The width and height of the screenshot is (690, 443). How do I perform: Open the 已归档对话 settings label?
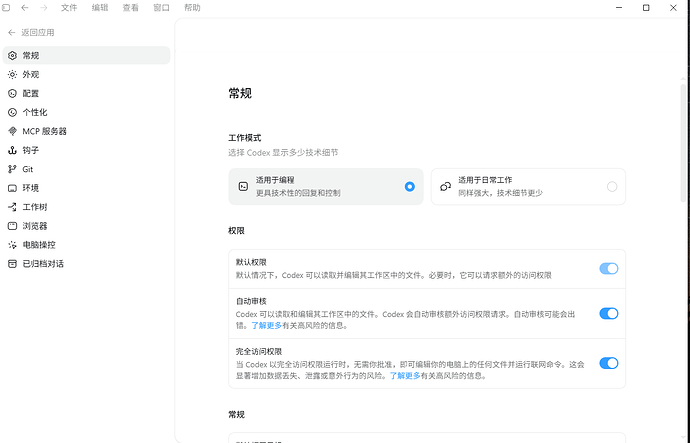[x=43, y=264]
